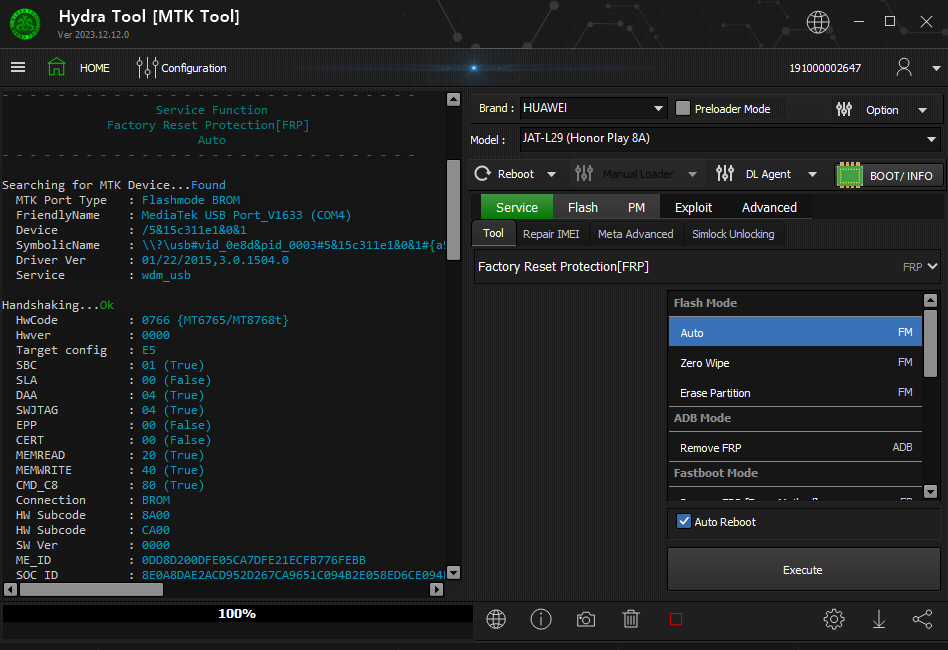Switch to the Exploit tab
This screenshot has height=650, width=948.
point(693,207)
